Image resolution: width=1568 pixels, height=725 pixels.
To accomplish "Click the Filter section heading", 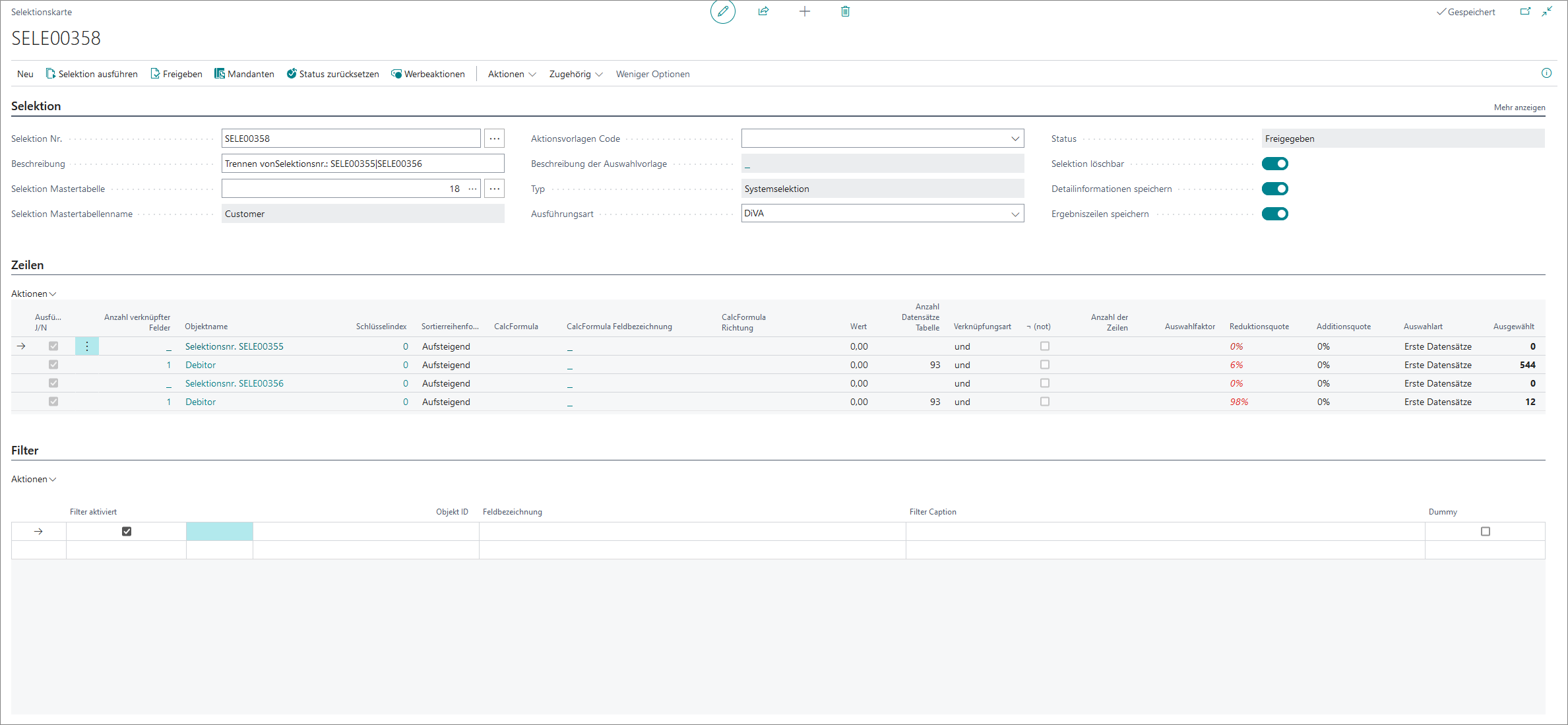I will coord(25,450).
